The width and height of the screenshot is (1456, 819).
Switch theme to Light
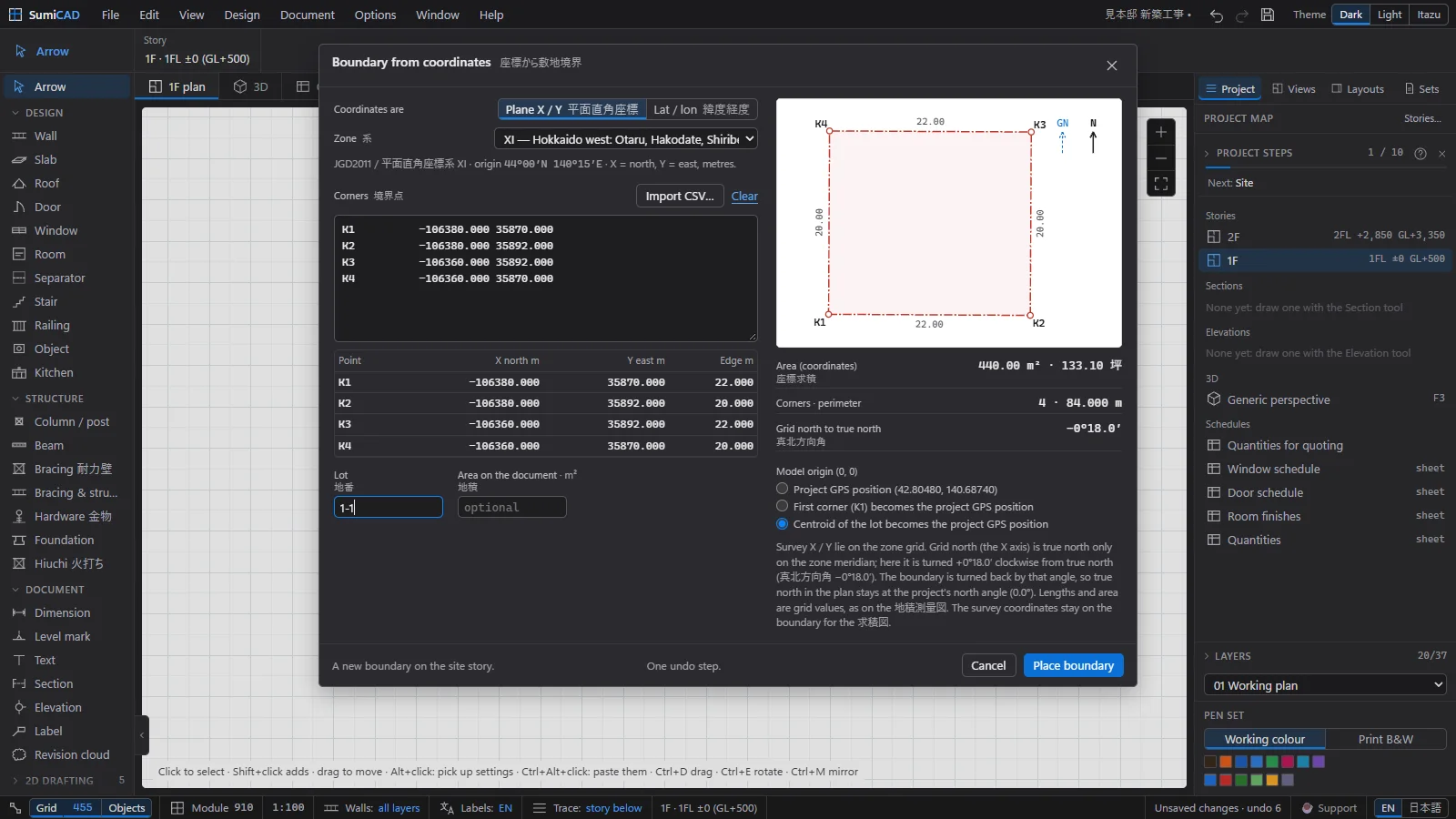pos(1390,15)
